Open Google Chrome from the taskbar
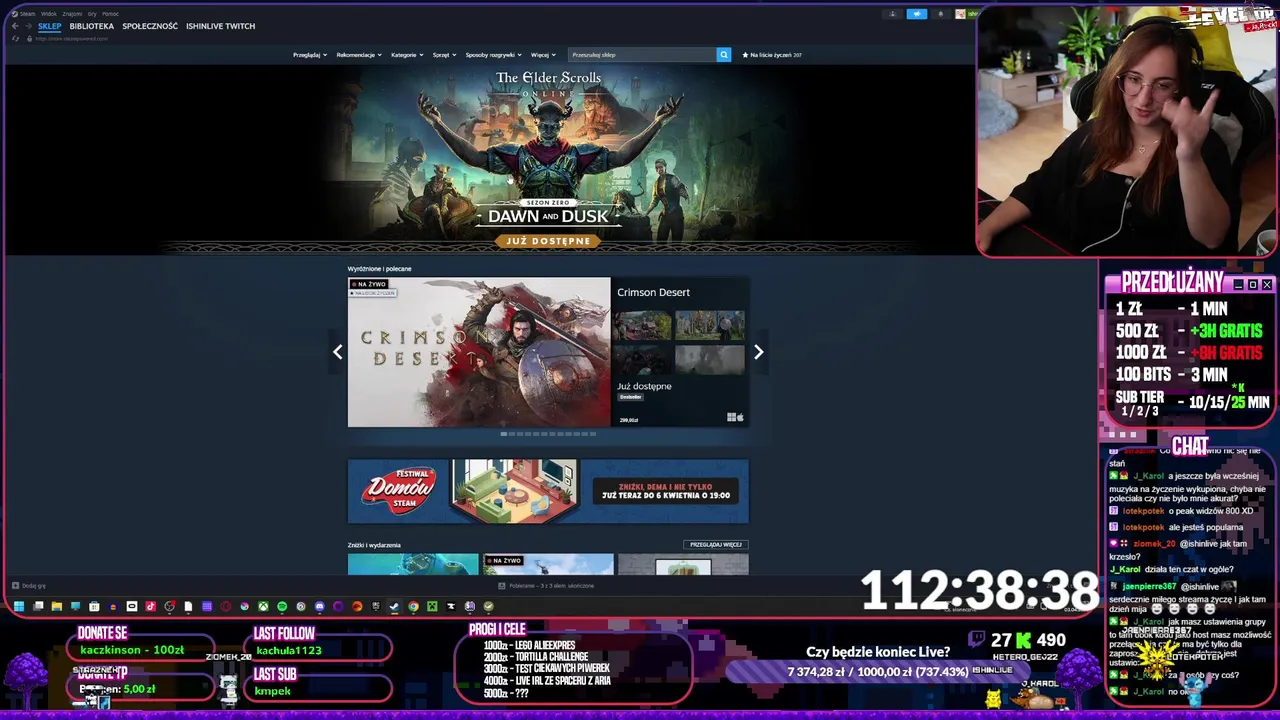 pos(413,606)
